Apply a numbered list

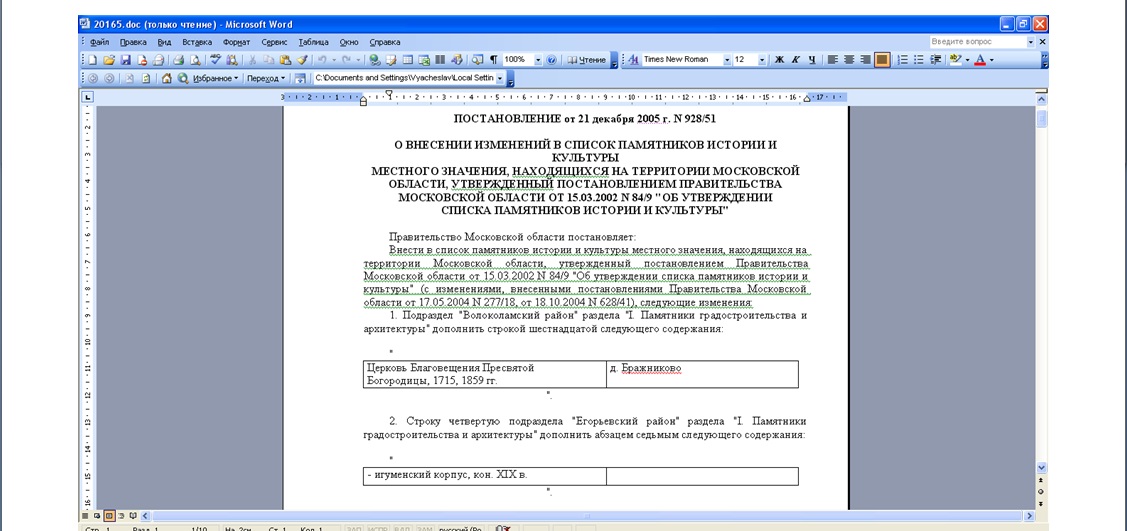(903, 60)
